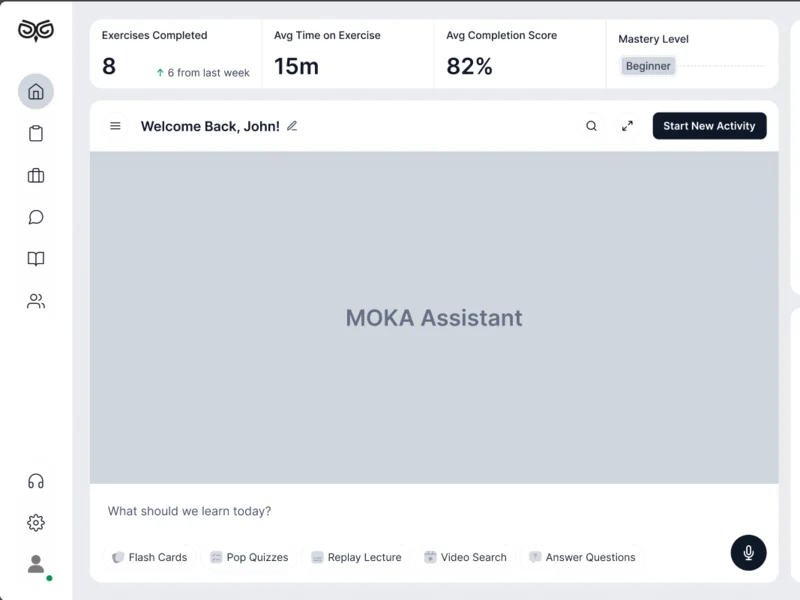Go to Home in the sidebar
Screen dimensions: 800x600
(x=36, y=91)
